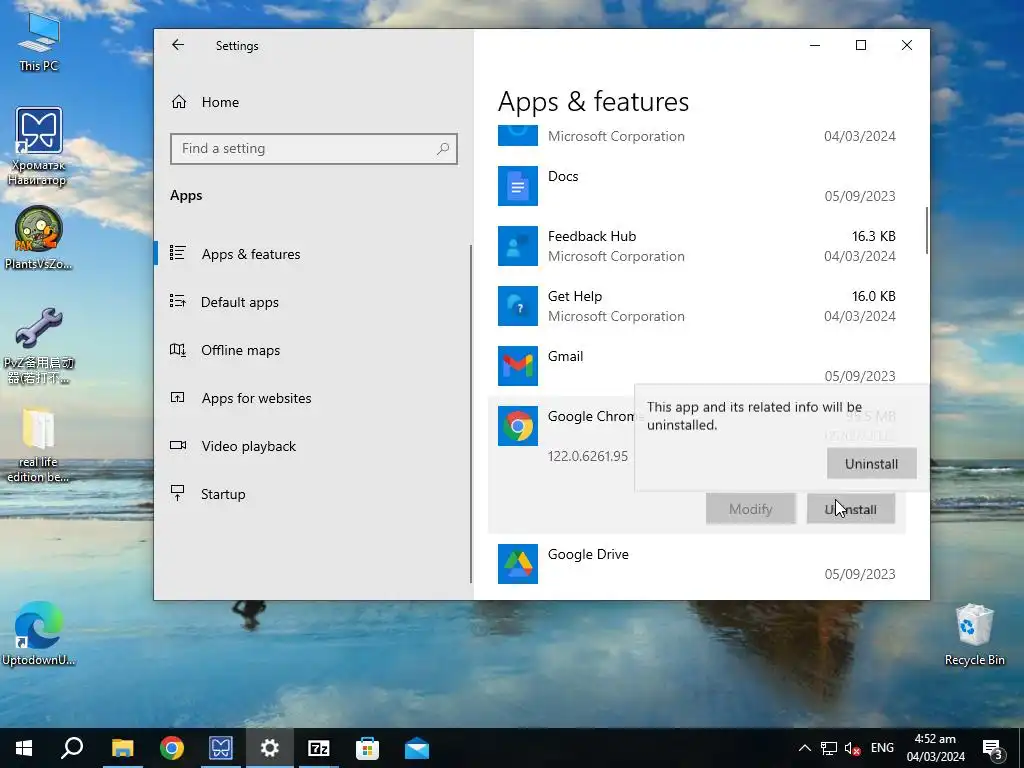Image resolution: width=1024 pixels, height=768 pixels.
Task: Select the PvZ wrench launcher desktop icon
Action: (39, 346)
